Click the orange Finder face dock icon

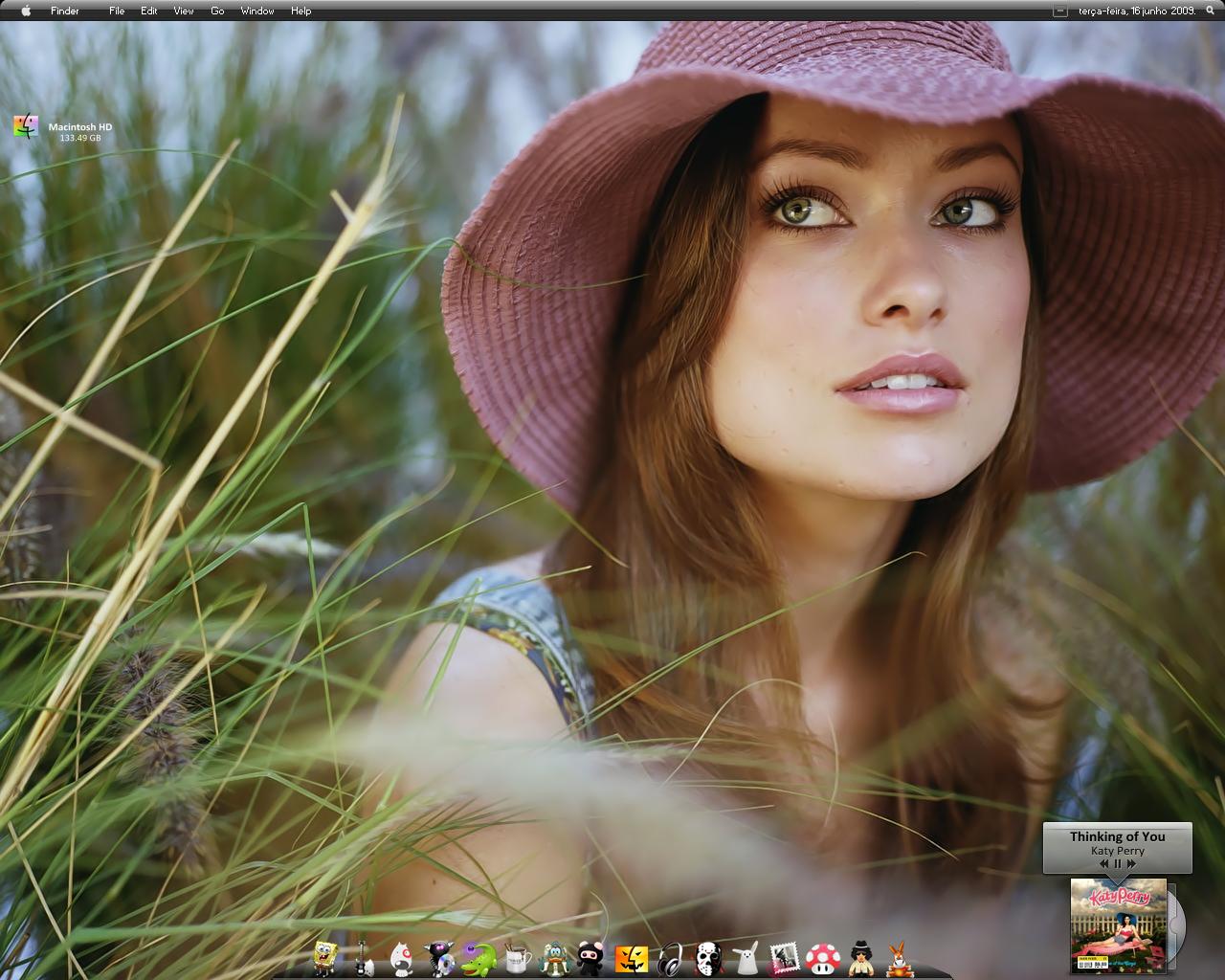click(632, 958)
